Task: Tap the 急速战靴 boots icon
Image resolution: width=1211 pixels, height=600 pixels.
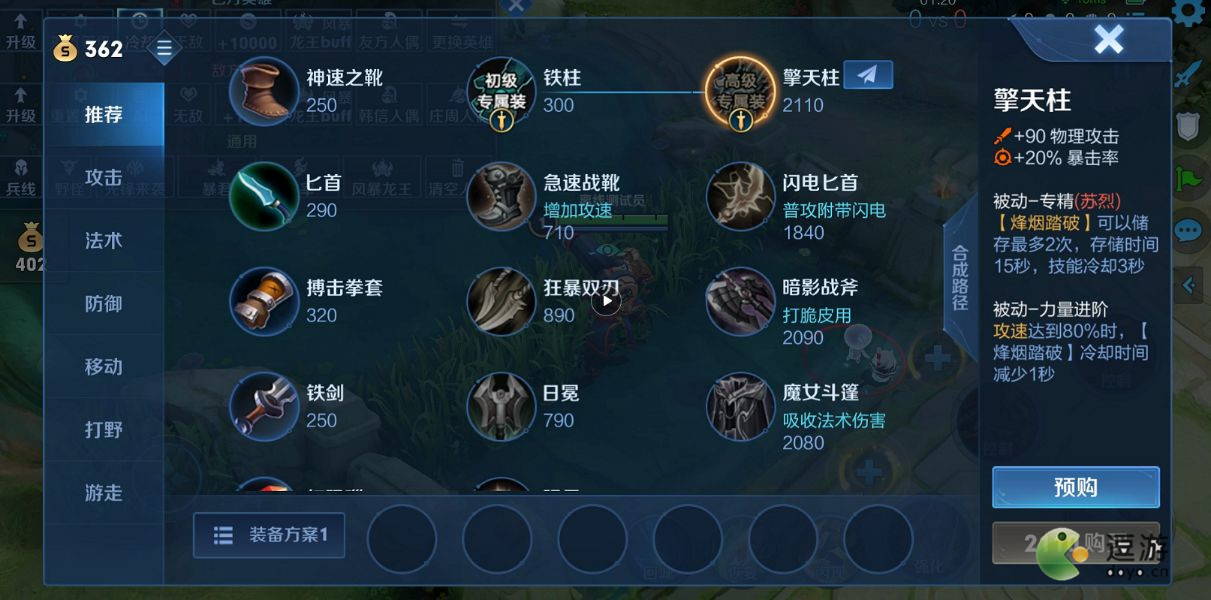Action: (502, 196)
